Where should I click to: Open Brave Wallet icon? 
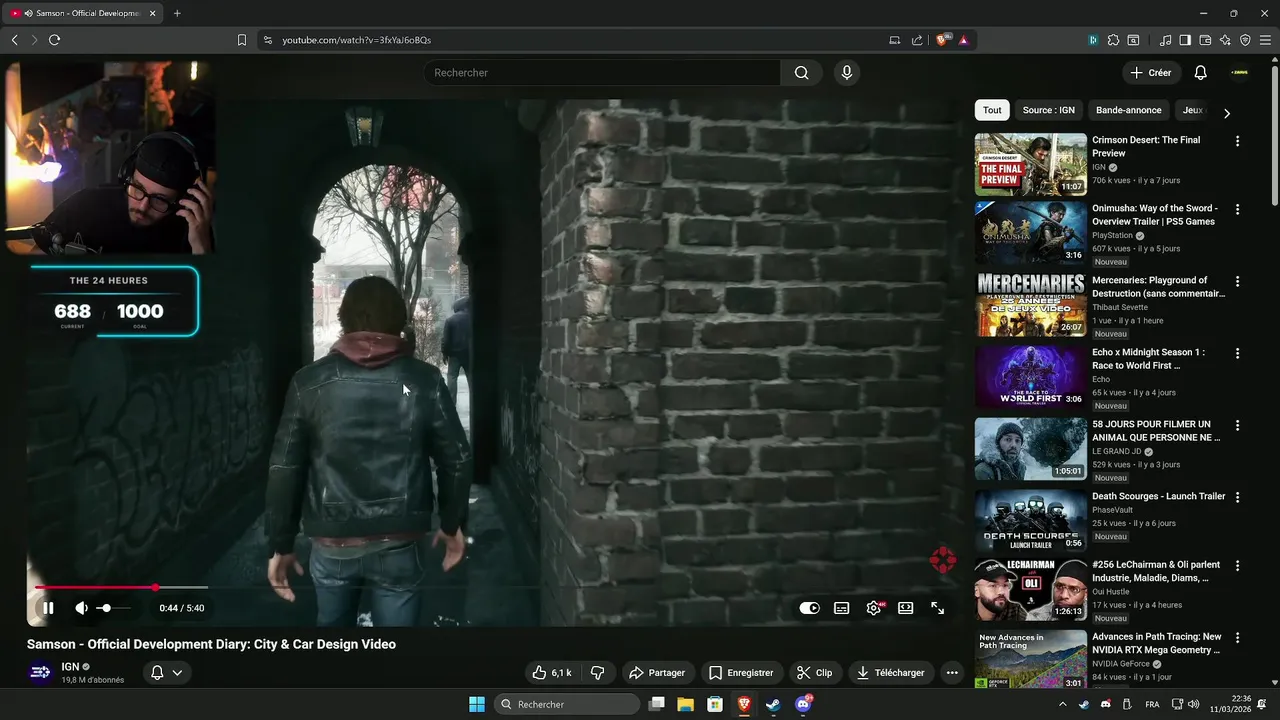pos(1205,40)
